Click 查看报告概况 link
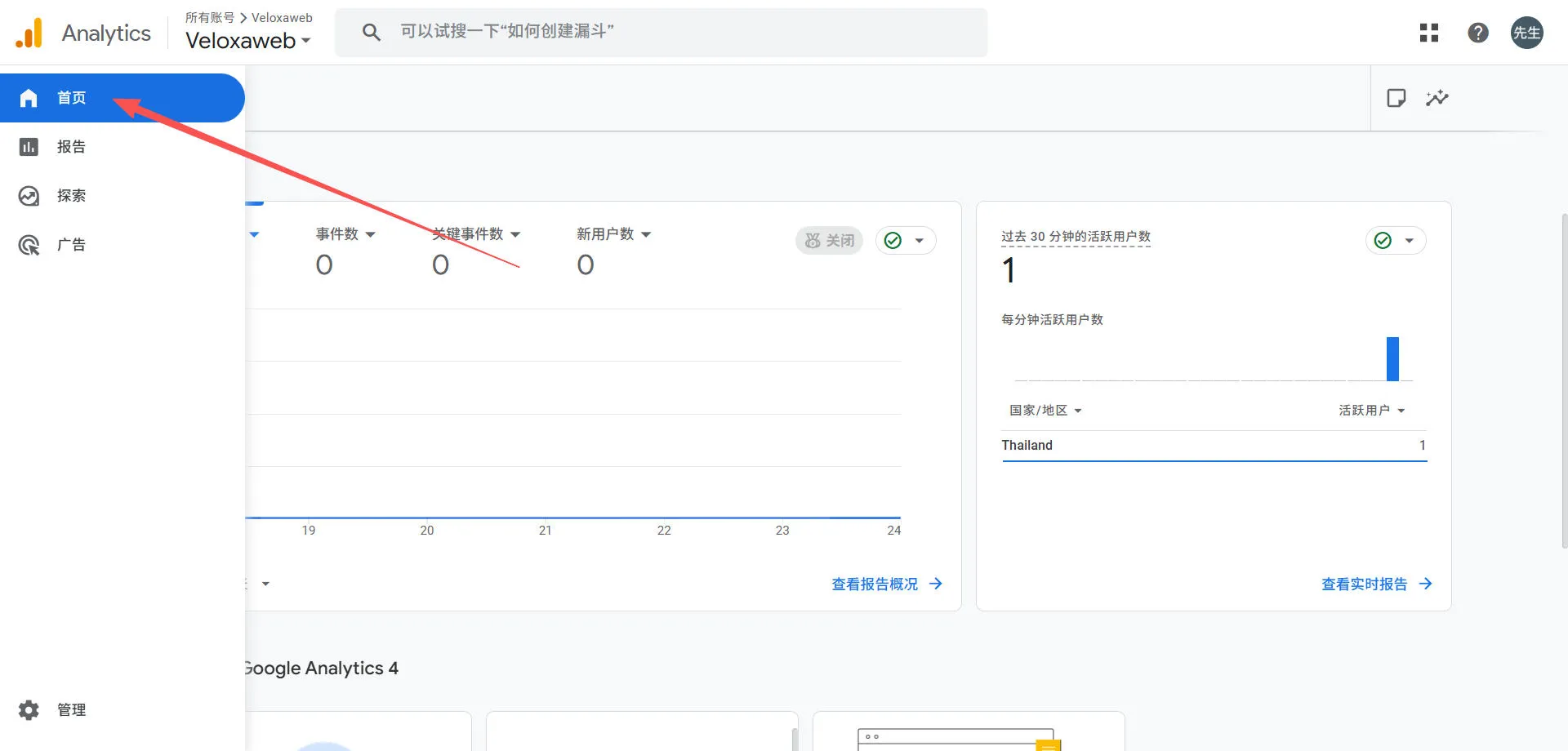The image size is (1568, 751). (874, 584)
